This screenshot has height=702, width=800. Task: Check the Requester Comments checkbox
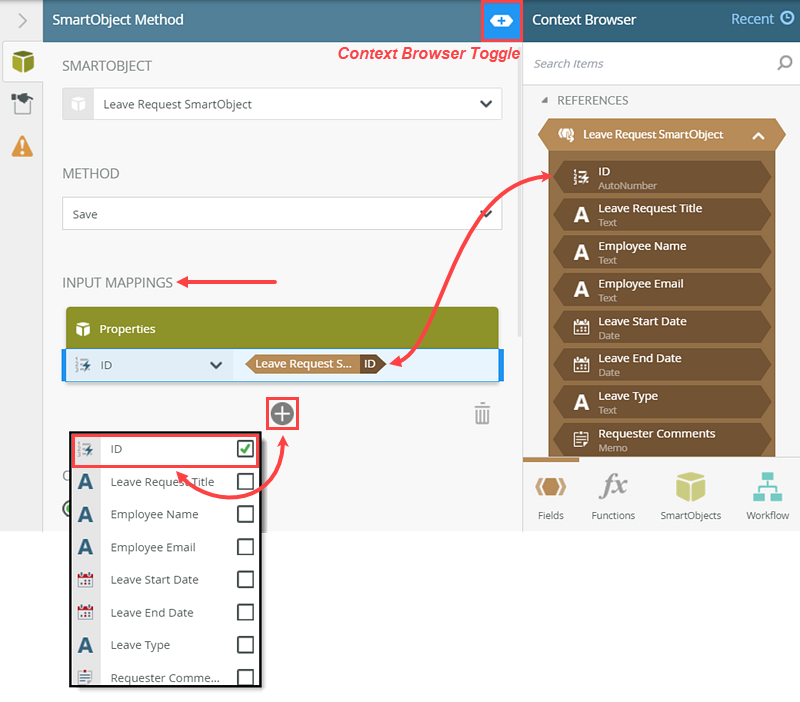pos(245,677)
